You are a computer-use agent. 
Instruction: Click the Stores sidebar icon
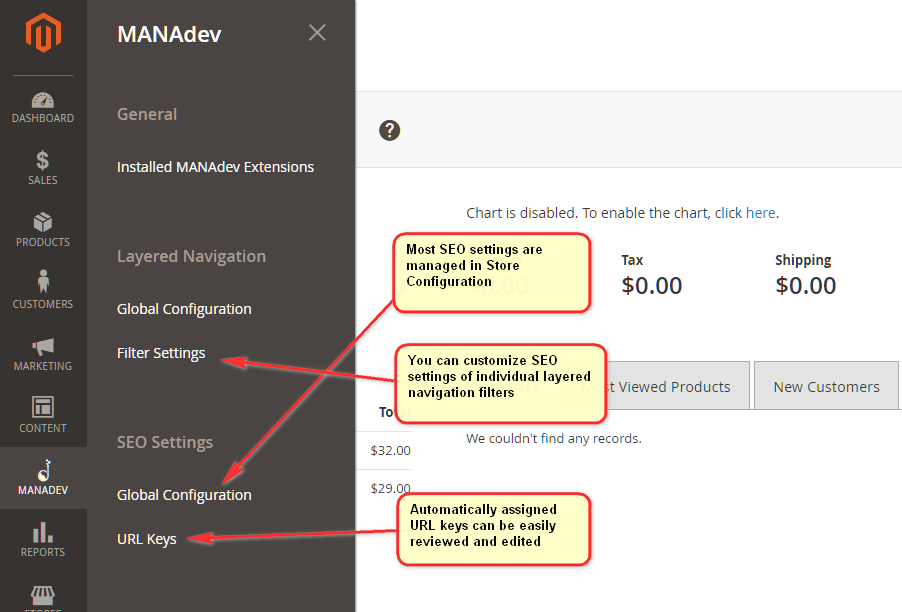tap(43, 598)
